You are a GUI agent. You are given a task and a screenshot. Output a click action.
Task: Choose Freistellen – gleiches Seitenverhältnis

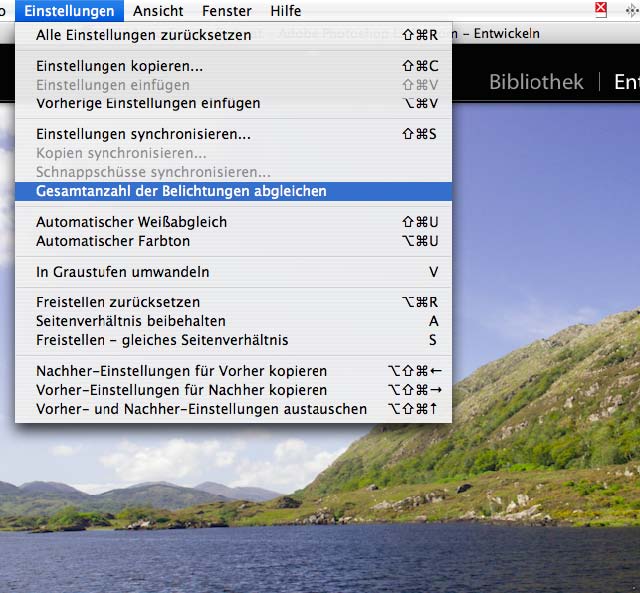[233, 340]
